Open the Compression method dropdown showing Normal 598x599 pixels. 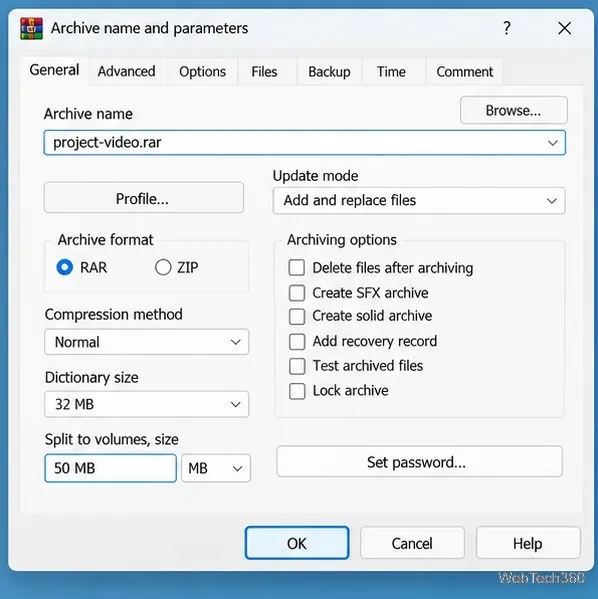coord(146,342)
